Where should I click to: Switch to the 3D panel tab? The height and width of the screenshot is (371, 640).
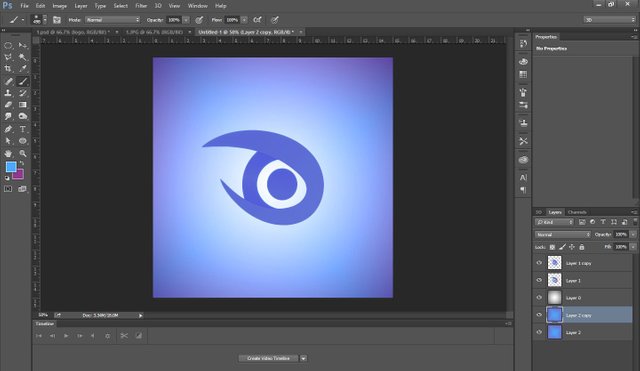click(x=539, y=212)
